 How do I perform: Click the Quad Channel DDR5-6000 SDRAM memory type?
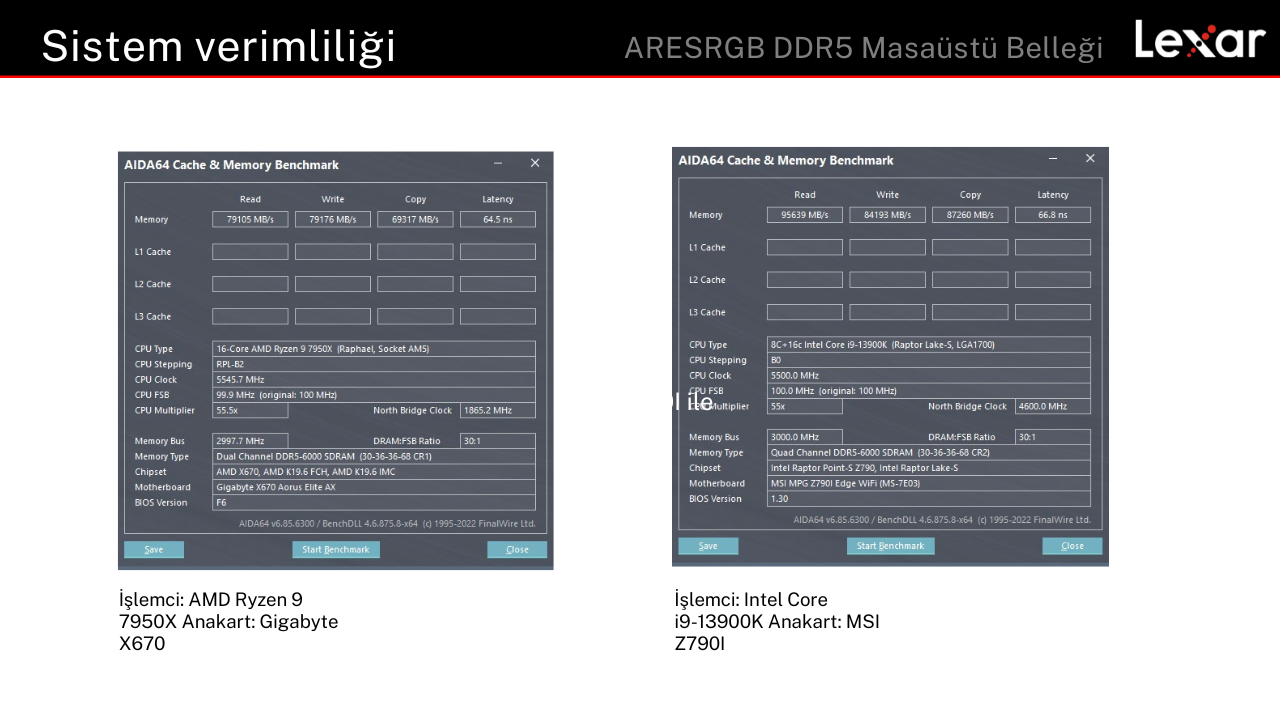(929, 452)
